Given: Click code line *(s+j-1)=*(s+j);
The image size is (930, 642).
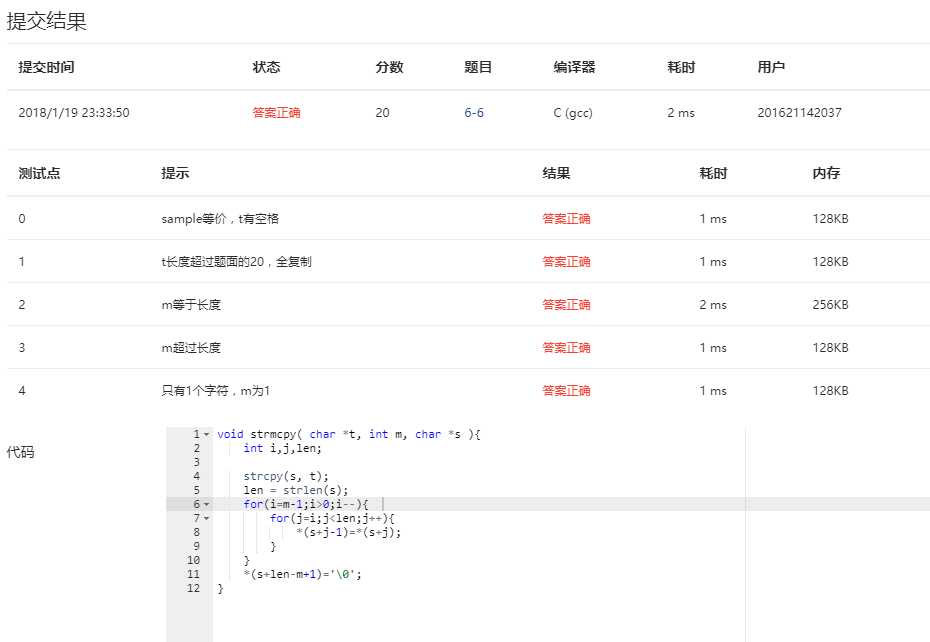Looking at the screenshot, I should (x=348, y=533).
